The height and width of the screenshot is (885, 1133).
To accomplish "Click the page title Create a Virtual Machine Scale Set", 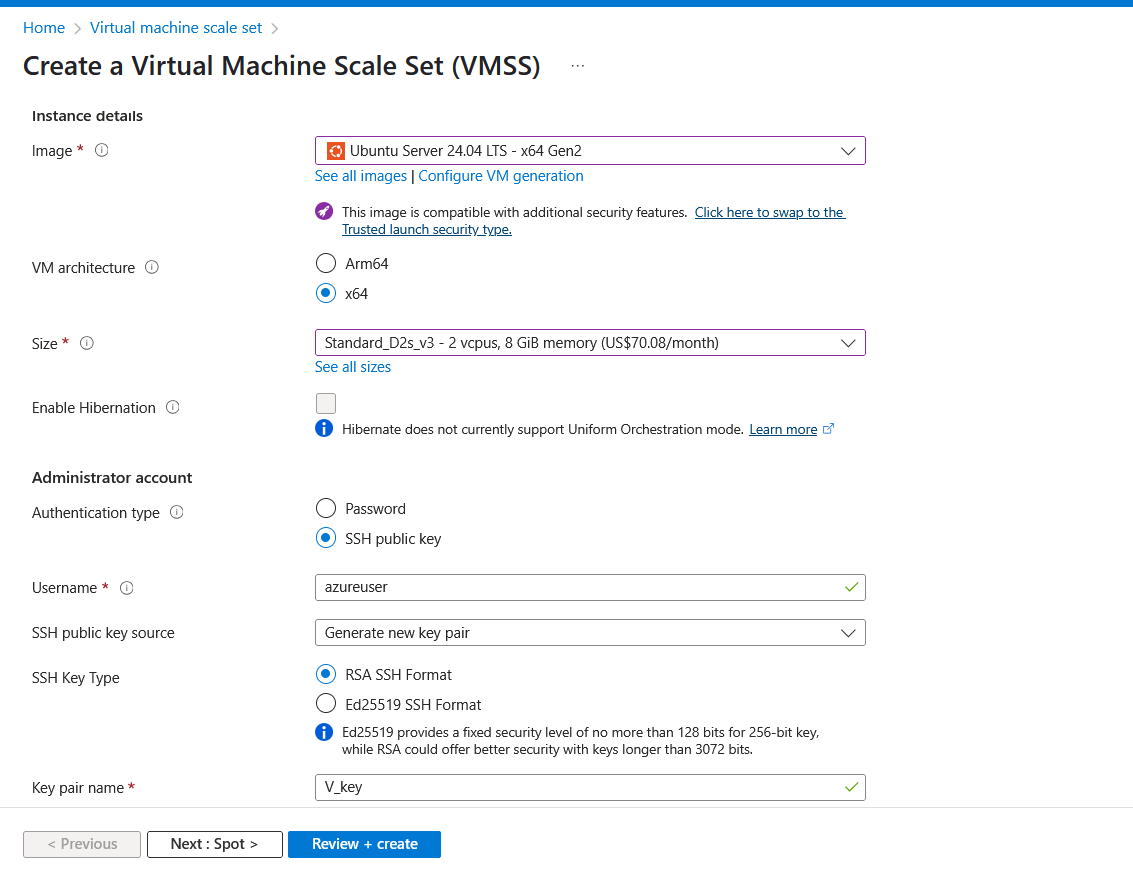I will (x=282, y=66).
